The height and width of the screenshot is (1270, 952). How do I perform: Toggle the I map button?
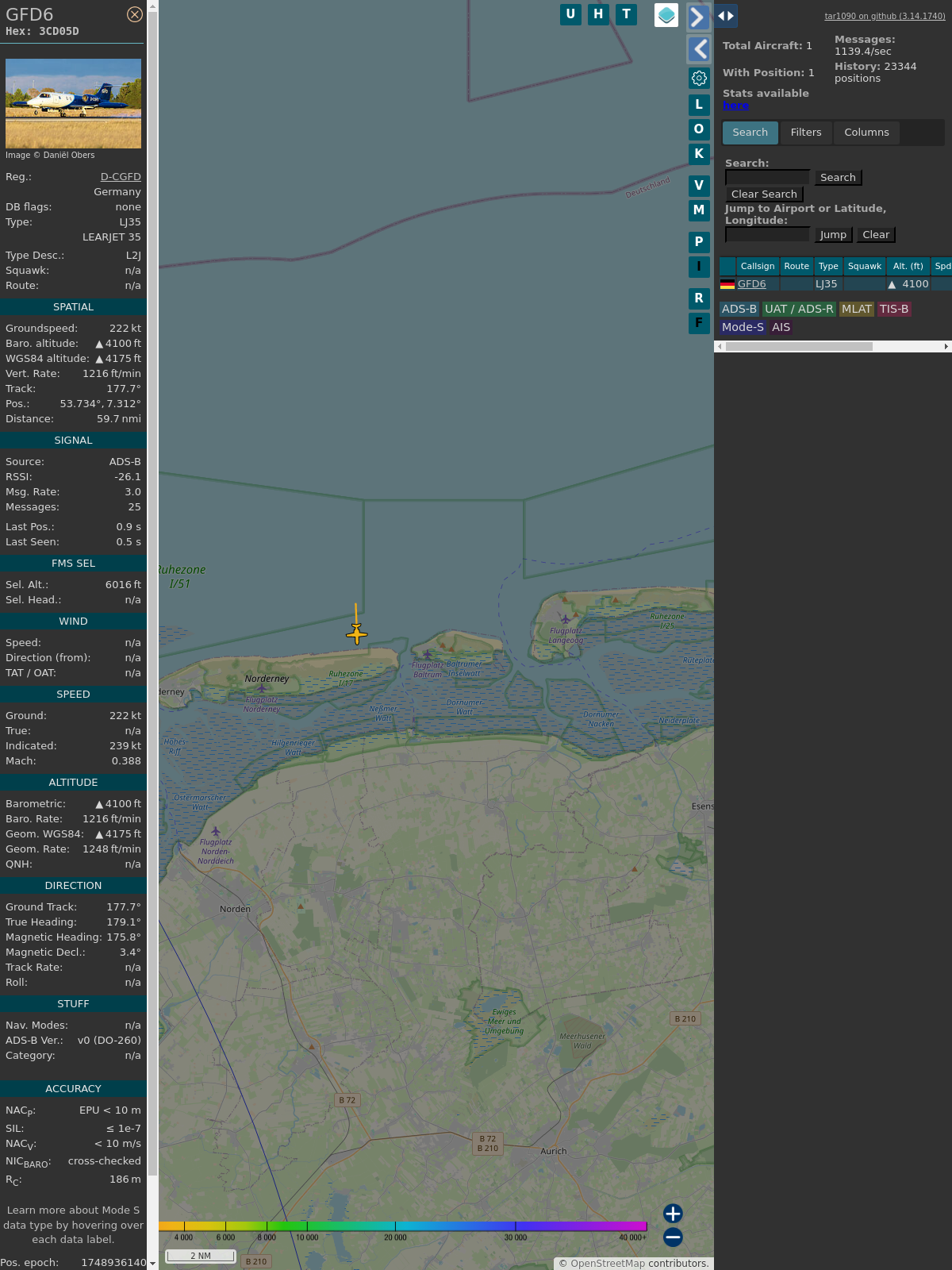(699, 267)
